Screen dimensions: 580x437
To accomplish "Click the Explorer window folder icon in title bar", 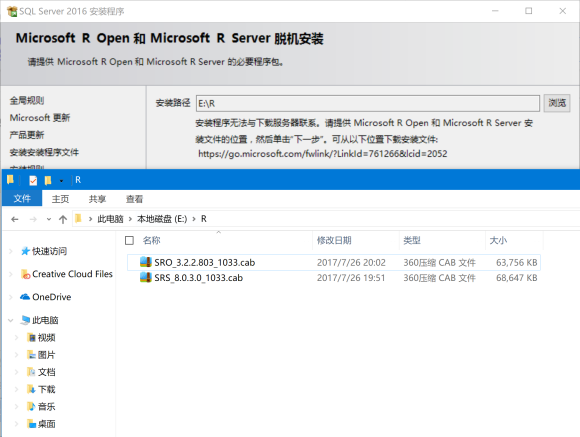I will [10, 180].
